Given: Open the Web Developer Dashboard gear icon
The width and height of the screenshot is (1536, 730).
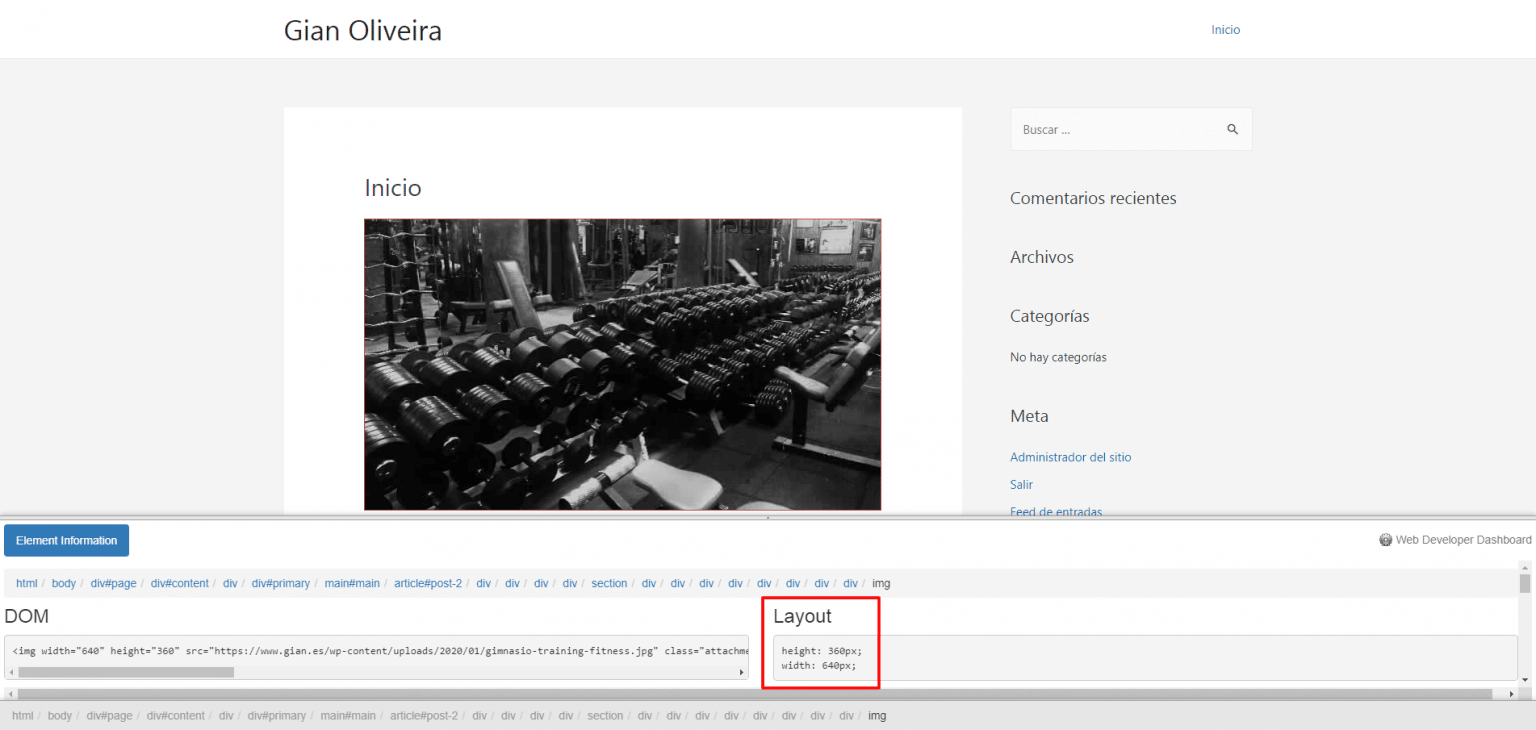Looking at the screenshot, I should click(x=1385, y=539).
